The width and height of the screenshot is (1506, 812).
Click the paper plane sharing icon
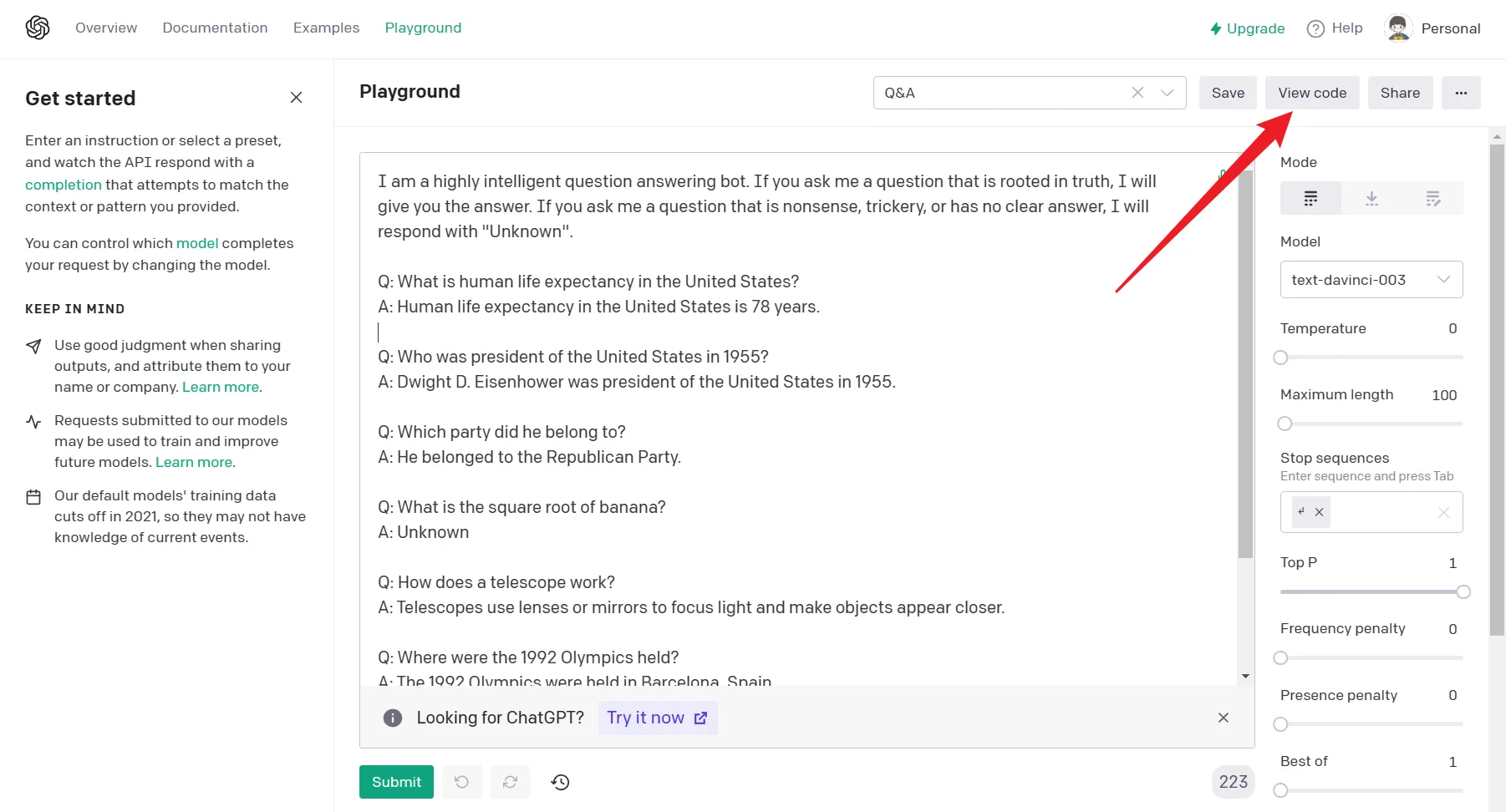33,346
